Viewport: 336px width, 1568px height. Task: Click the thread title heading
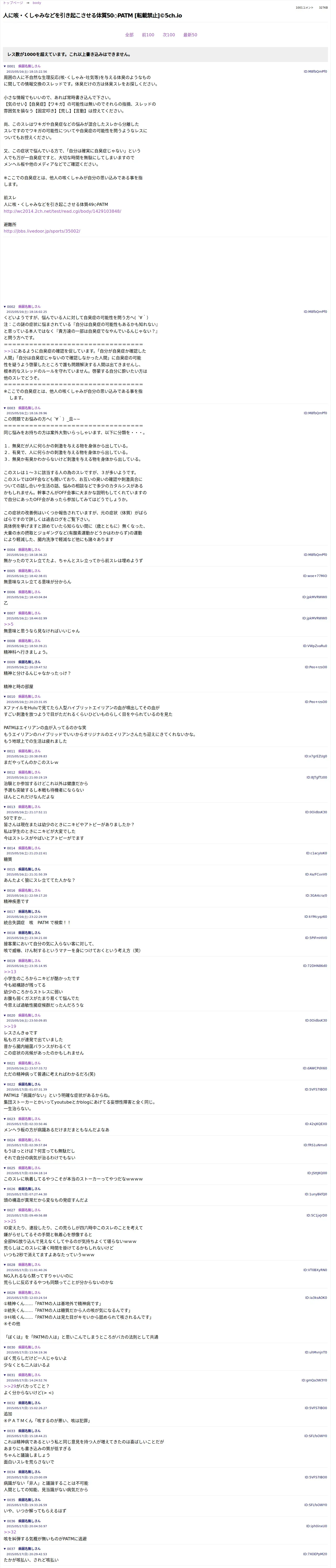(93, 15)
